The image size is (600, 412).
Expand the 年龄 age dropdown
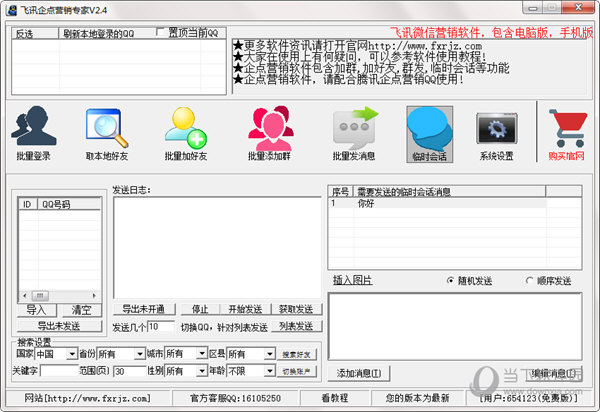(270, 371)
